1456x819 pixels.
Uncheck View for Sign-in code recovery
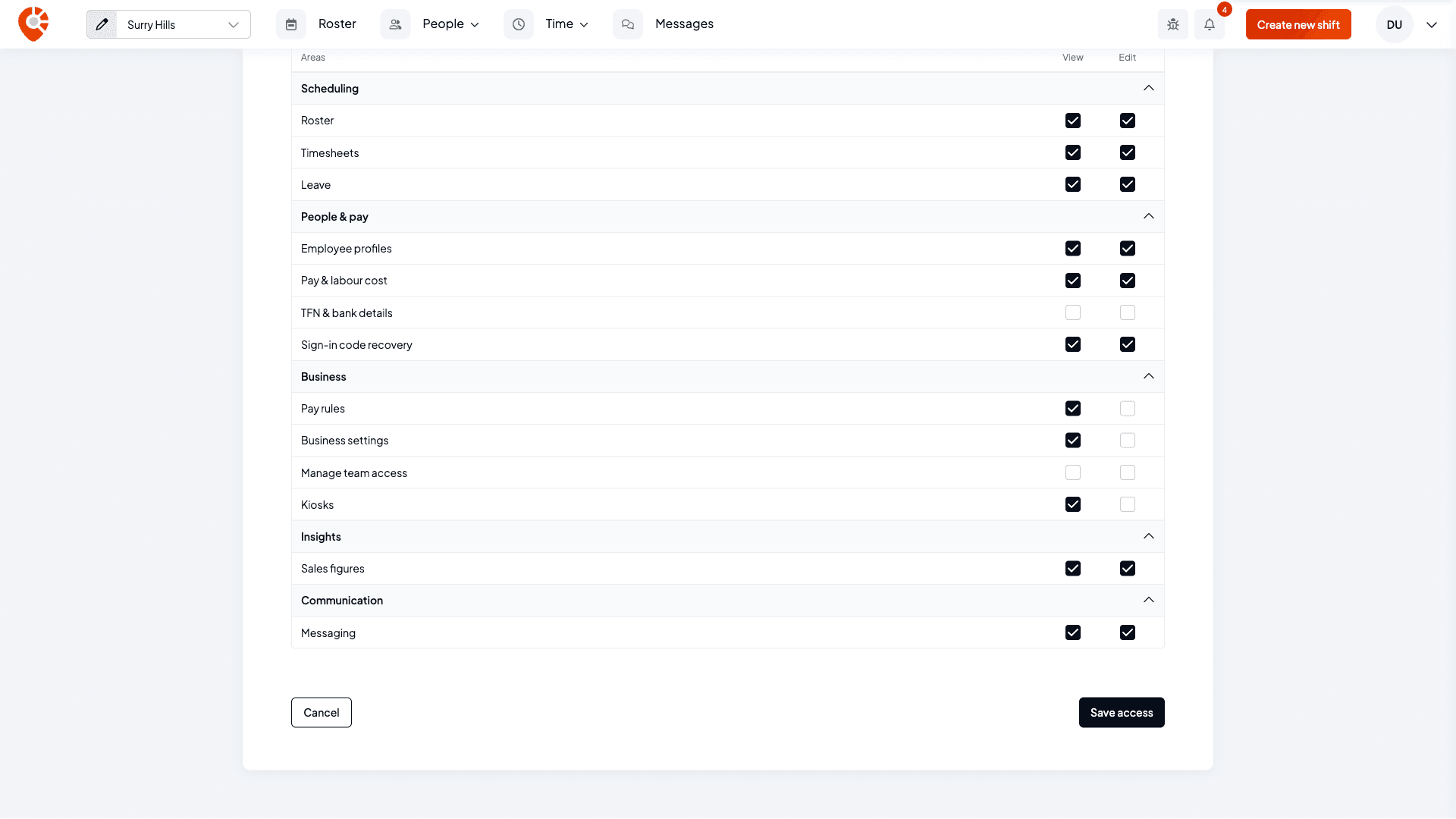[1073, 344]
